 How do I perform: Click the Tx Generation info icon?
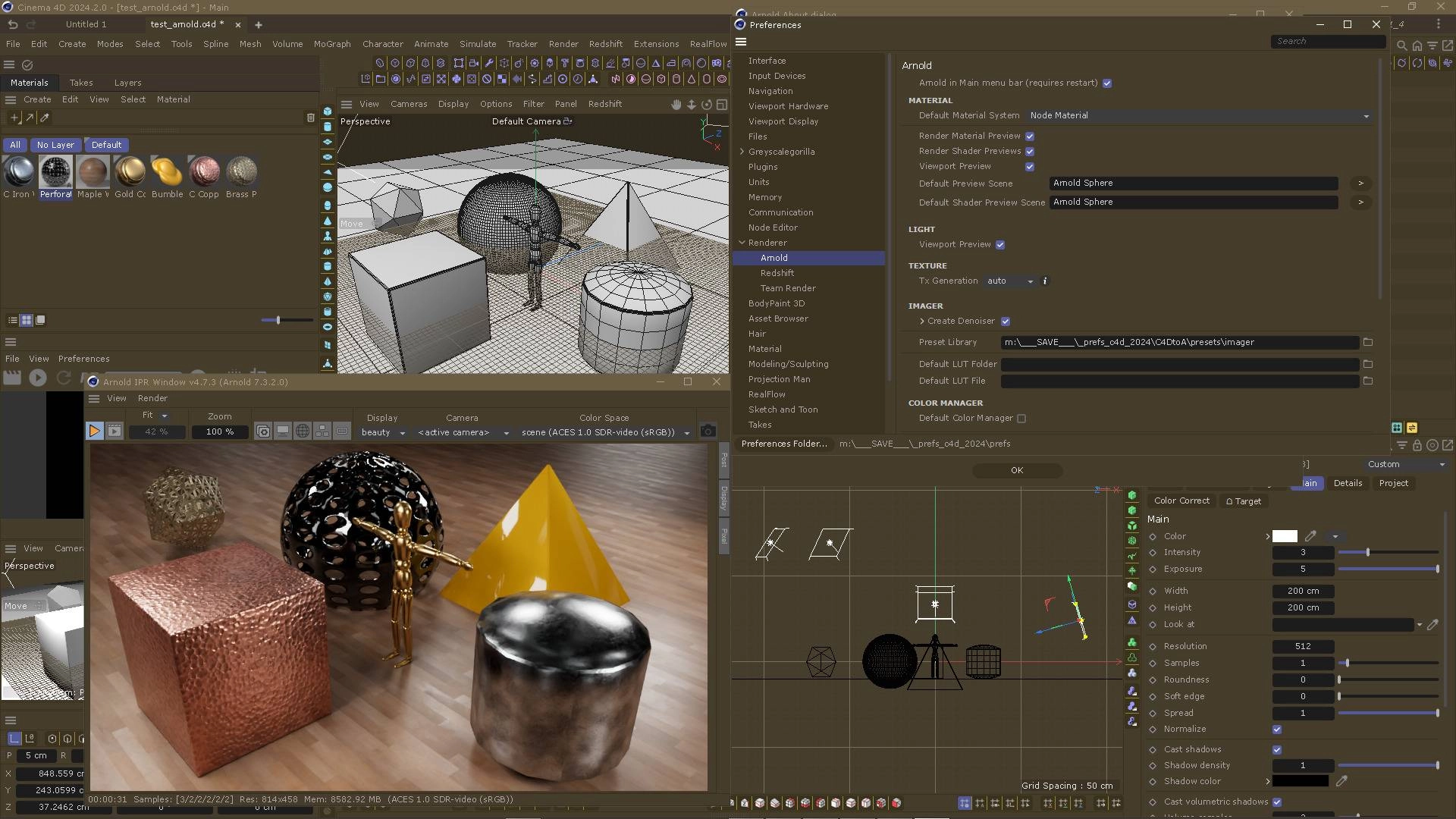click(x=1045, y=281)
